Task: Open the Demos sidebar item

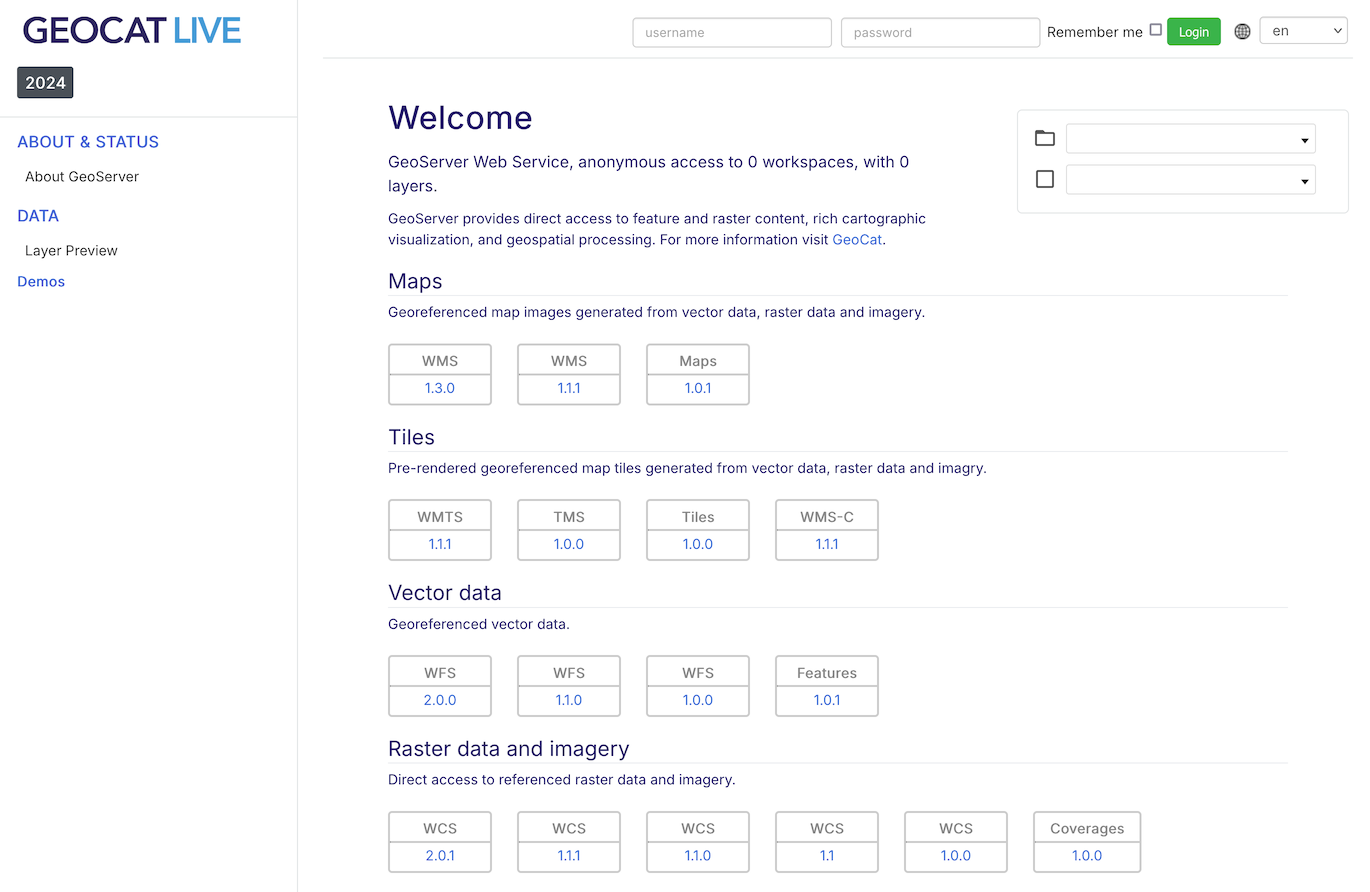Action: [41, 282]
